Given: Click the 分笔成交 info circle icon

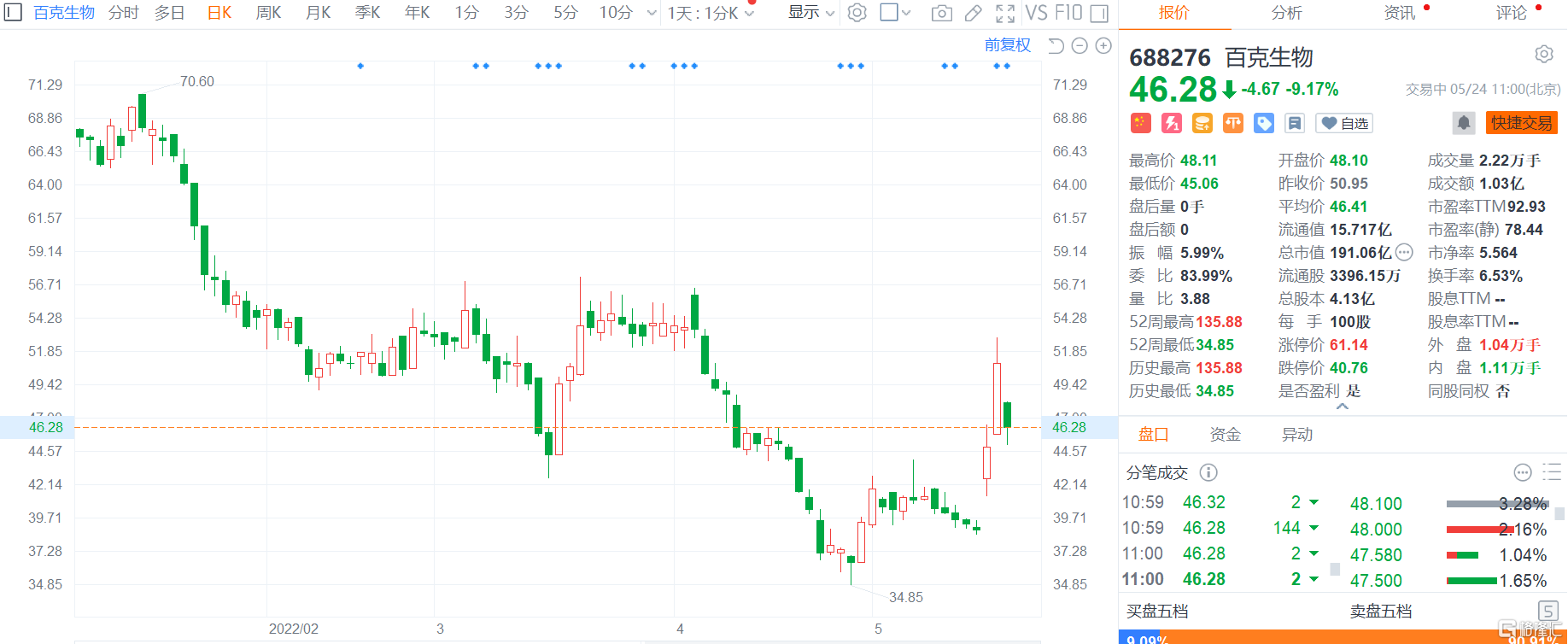Looking at the screenshot, I should tap(1208, 472).
